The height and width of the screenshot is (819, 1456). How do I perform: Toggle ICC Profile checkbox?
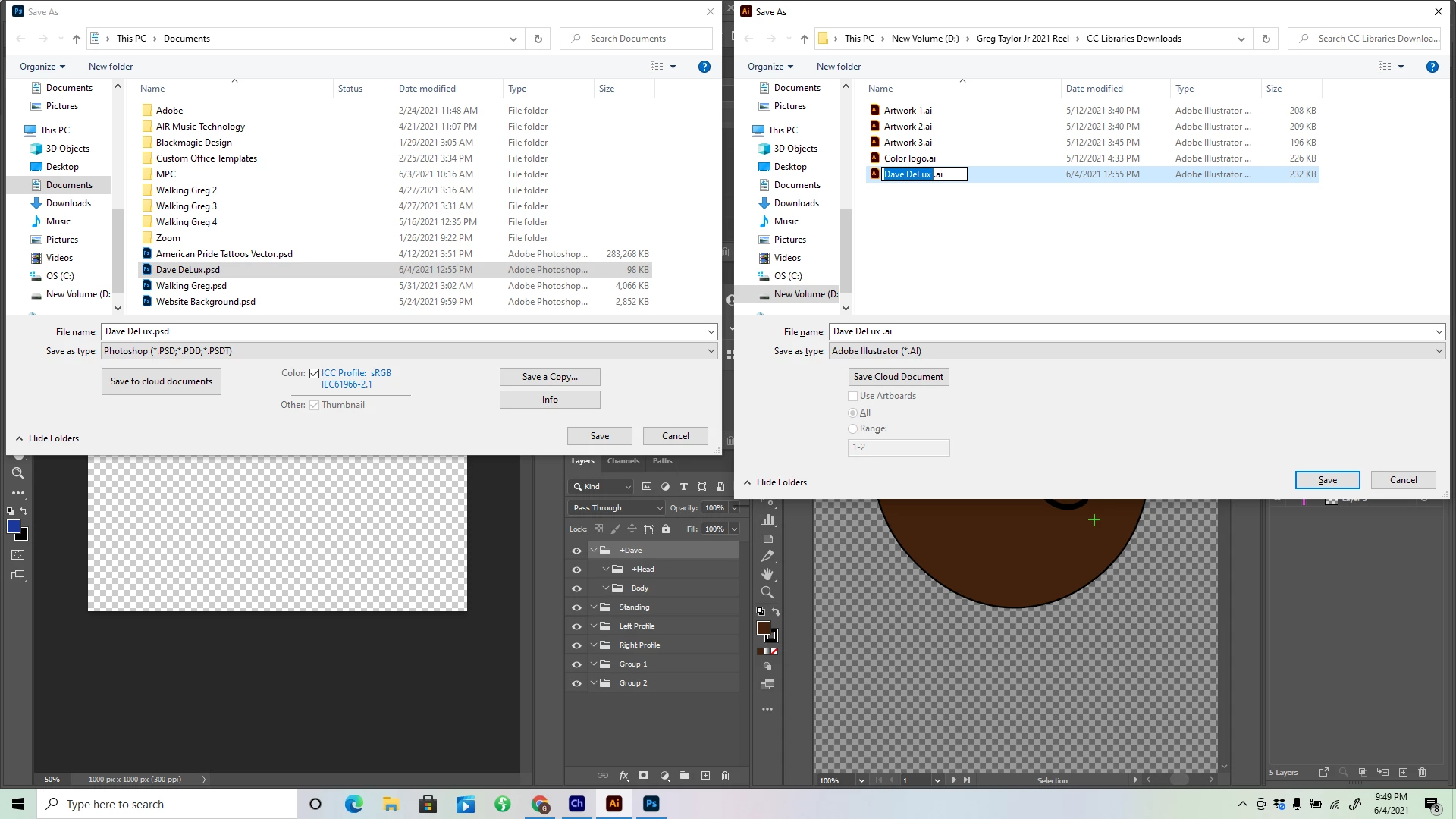(314, 373)
